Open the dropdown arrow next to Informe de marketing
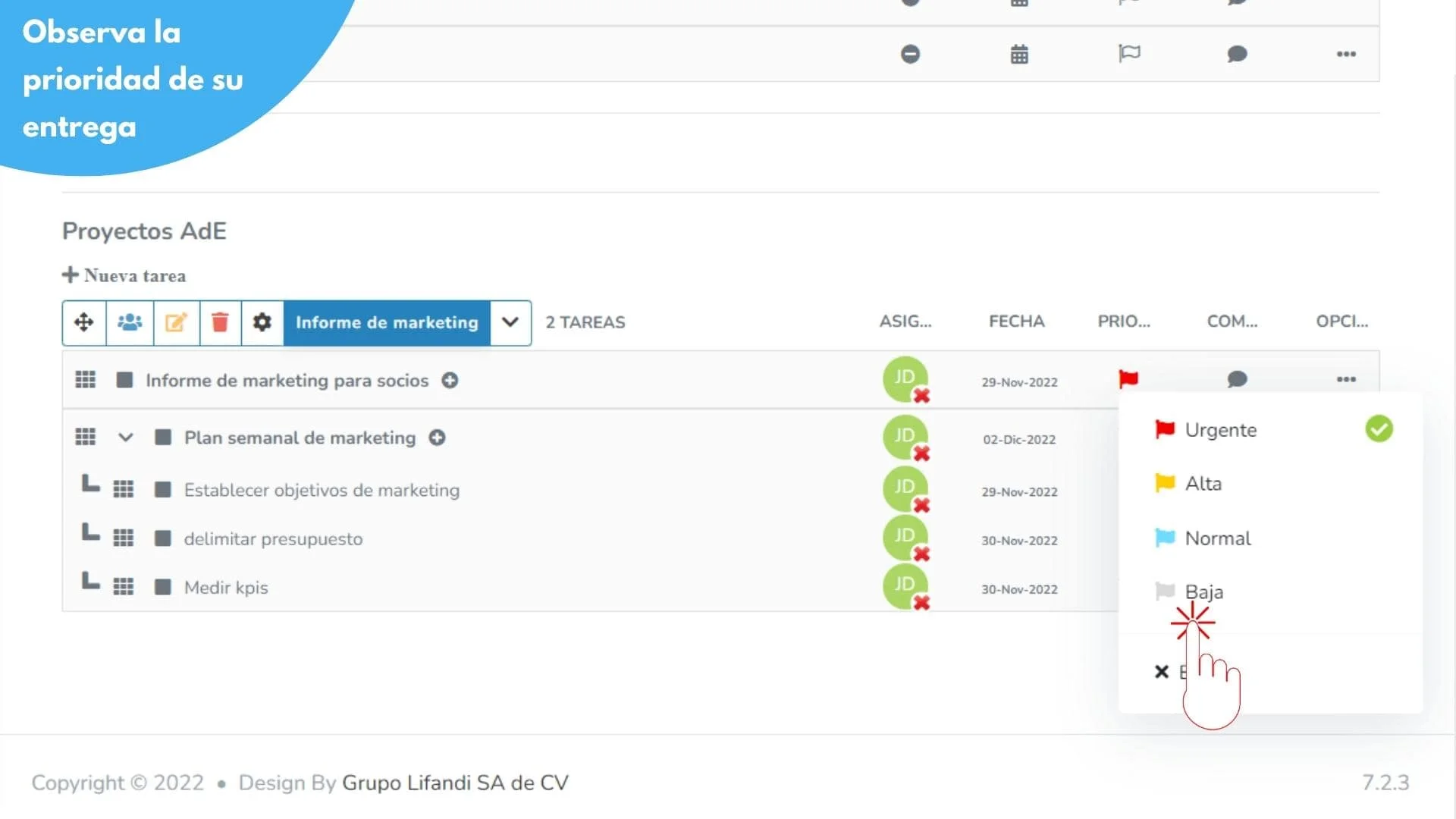Viewport: 1456px width, 819px height. pos(510,322)
